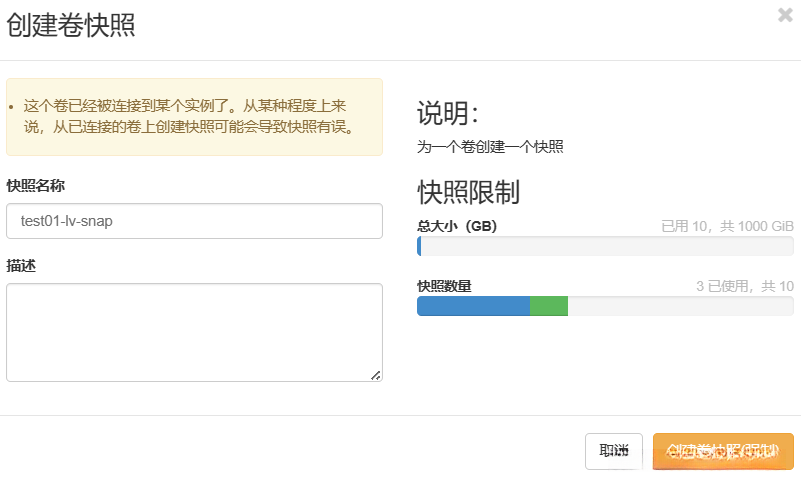The image size is (801, 480).
Task: Click the blue segment of 快照数量 bar
Action: pyautogui.click(x=473, y=306)
